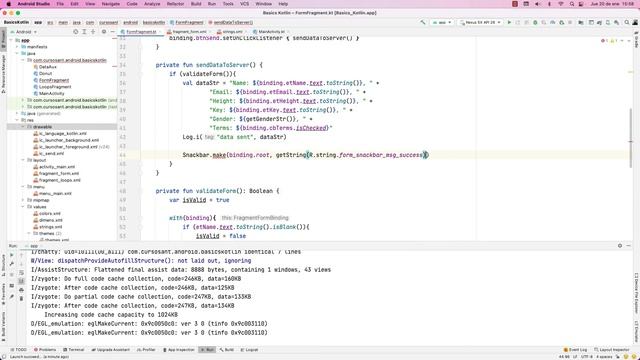Select DataAux class in the tree
640x360 pixels.
[48, 67]
